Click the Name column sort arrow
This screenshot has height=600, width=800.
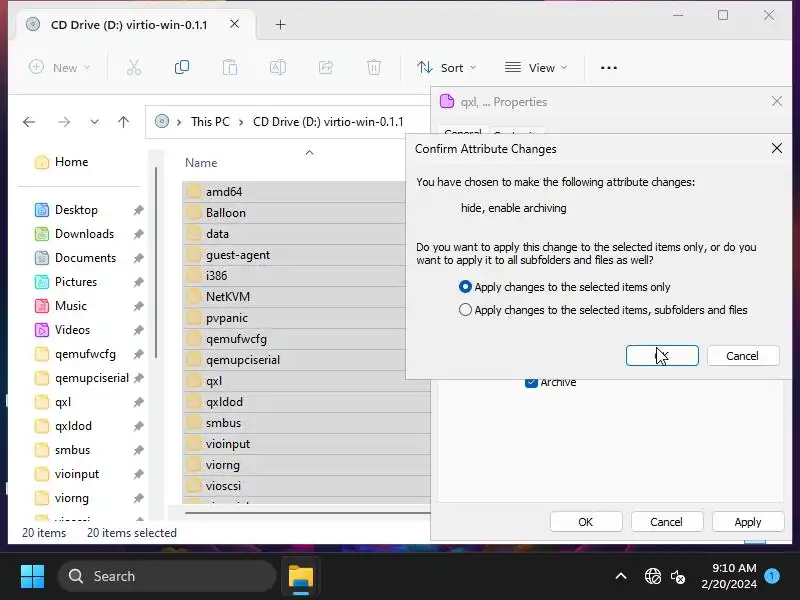309,153
